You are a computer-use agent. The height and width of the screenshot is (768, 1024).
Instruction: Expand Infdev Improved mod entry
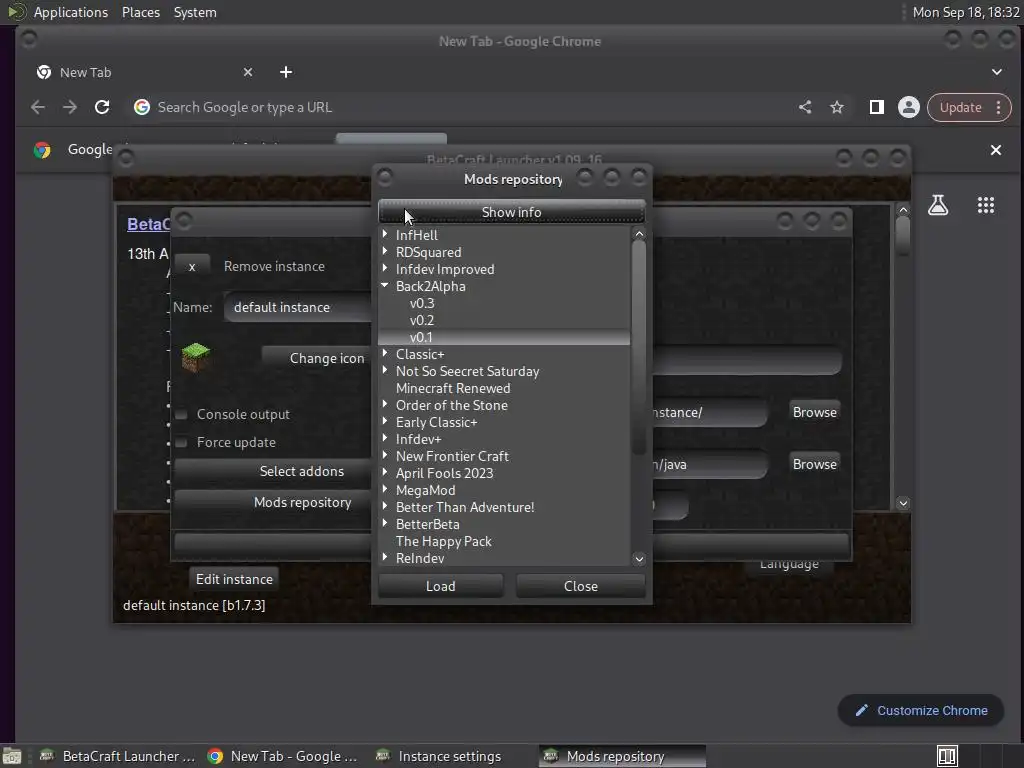coord(385,268)
